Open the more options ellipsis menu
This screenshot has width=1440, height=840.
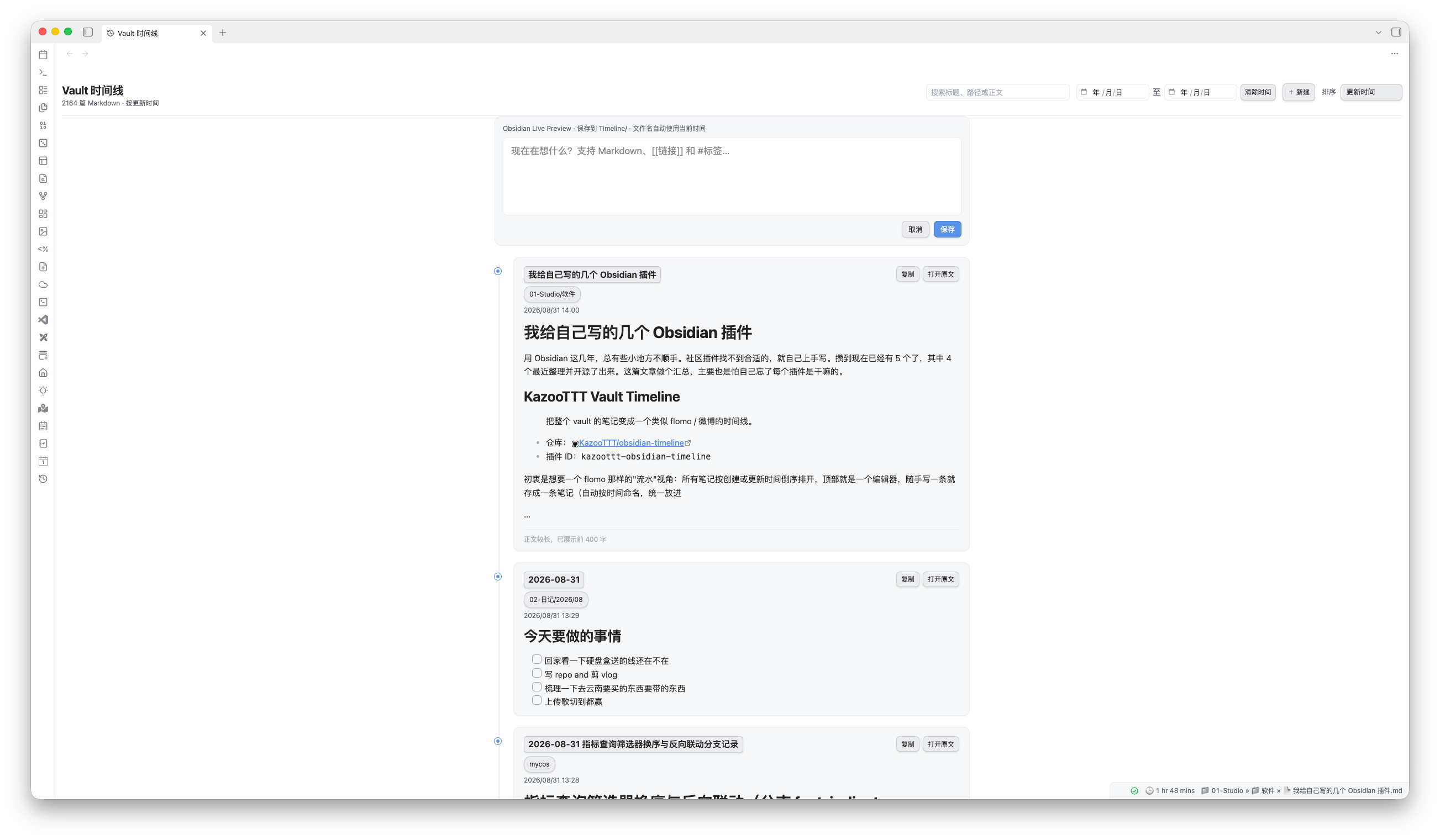1394,54
